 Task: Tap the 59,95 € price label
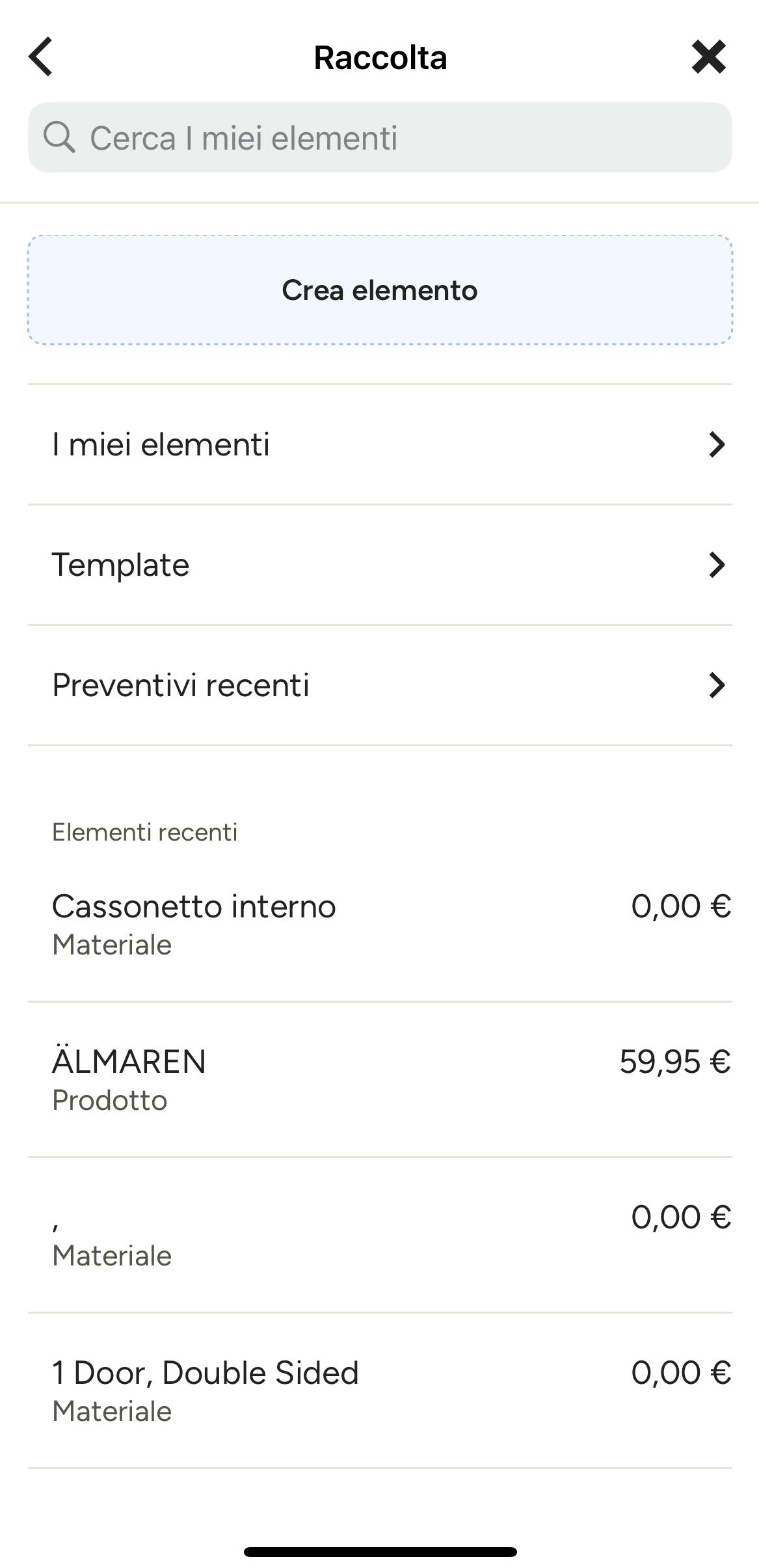(675, 1061)
